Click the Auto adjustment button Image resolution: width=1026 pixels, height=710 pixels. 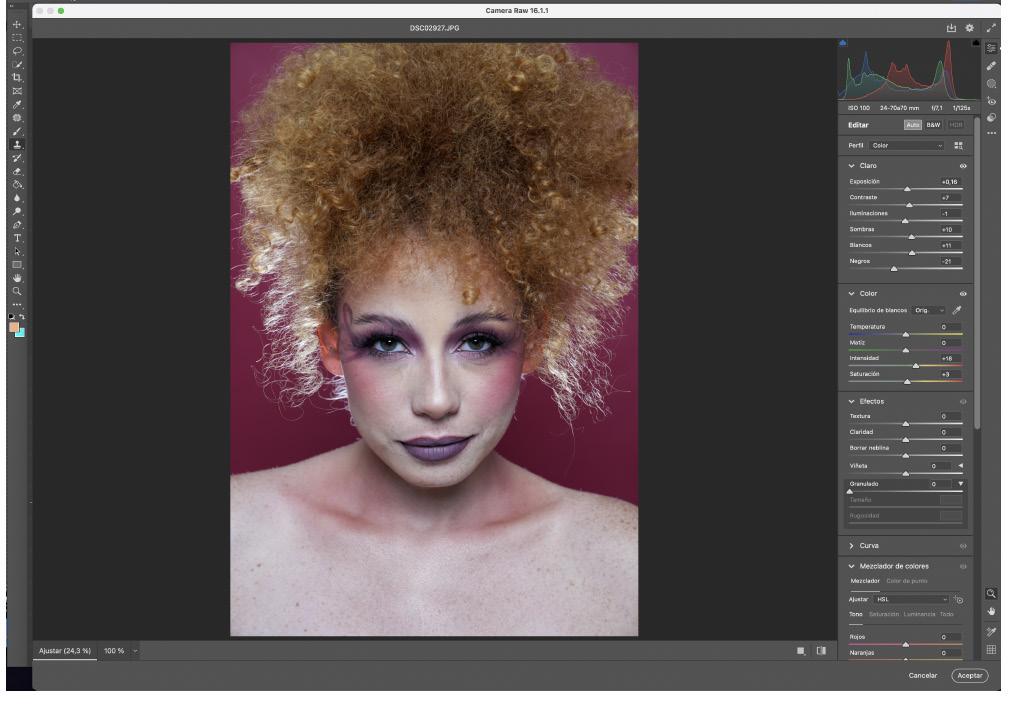pos(913,125)
